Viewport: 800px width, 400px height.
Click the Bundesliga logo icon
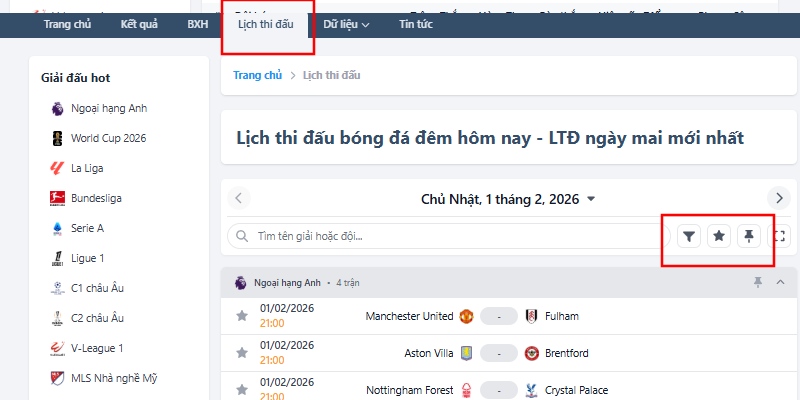coord(57,198)
